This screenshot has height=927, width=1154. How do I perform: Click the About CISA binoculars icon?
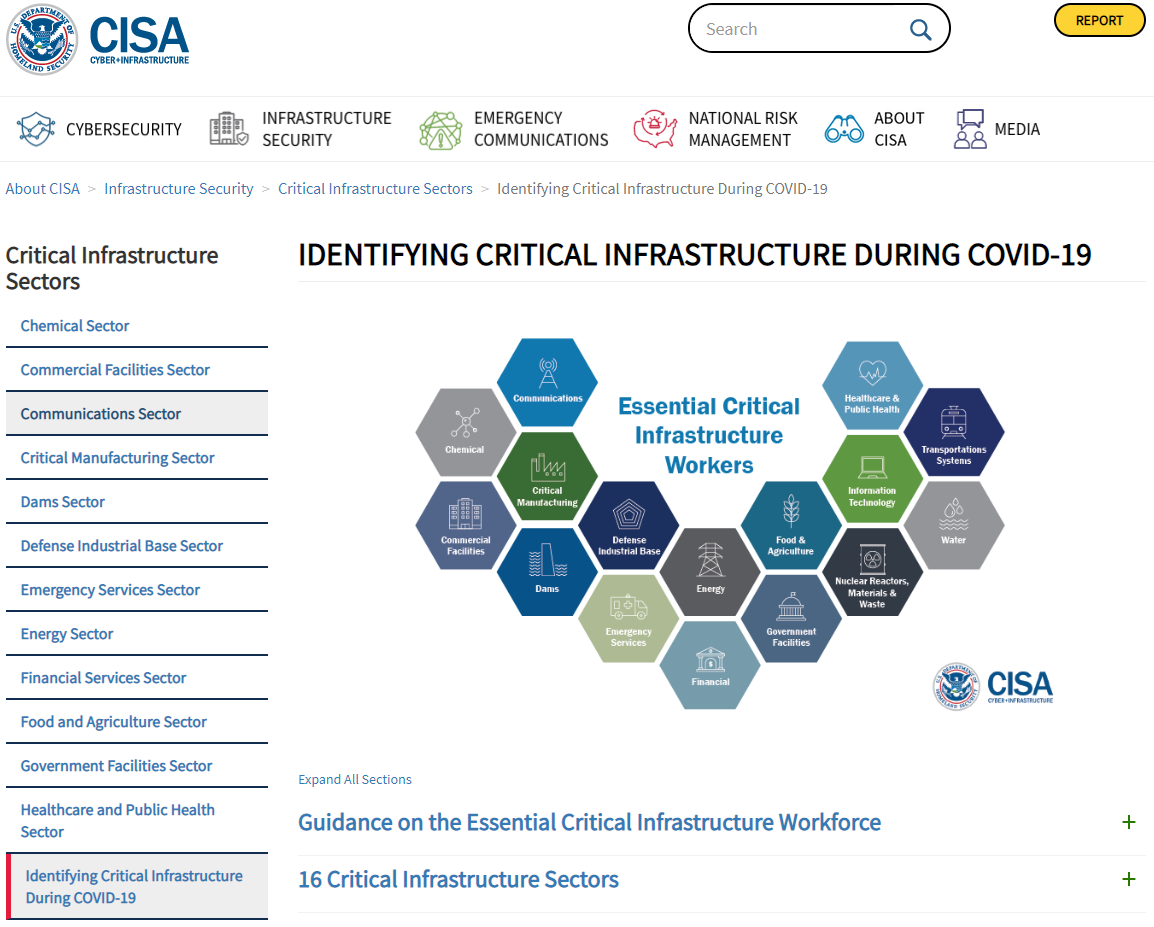[x=844, y=129]
